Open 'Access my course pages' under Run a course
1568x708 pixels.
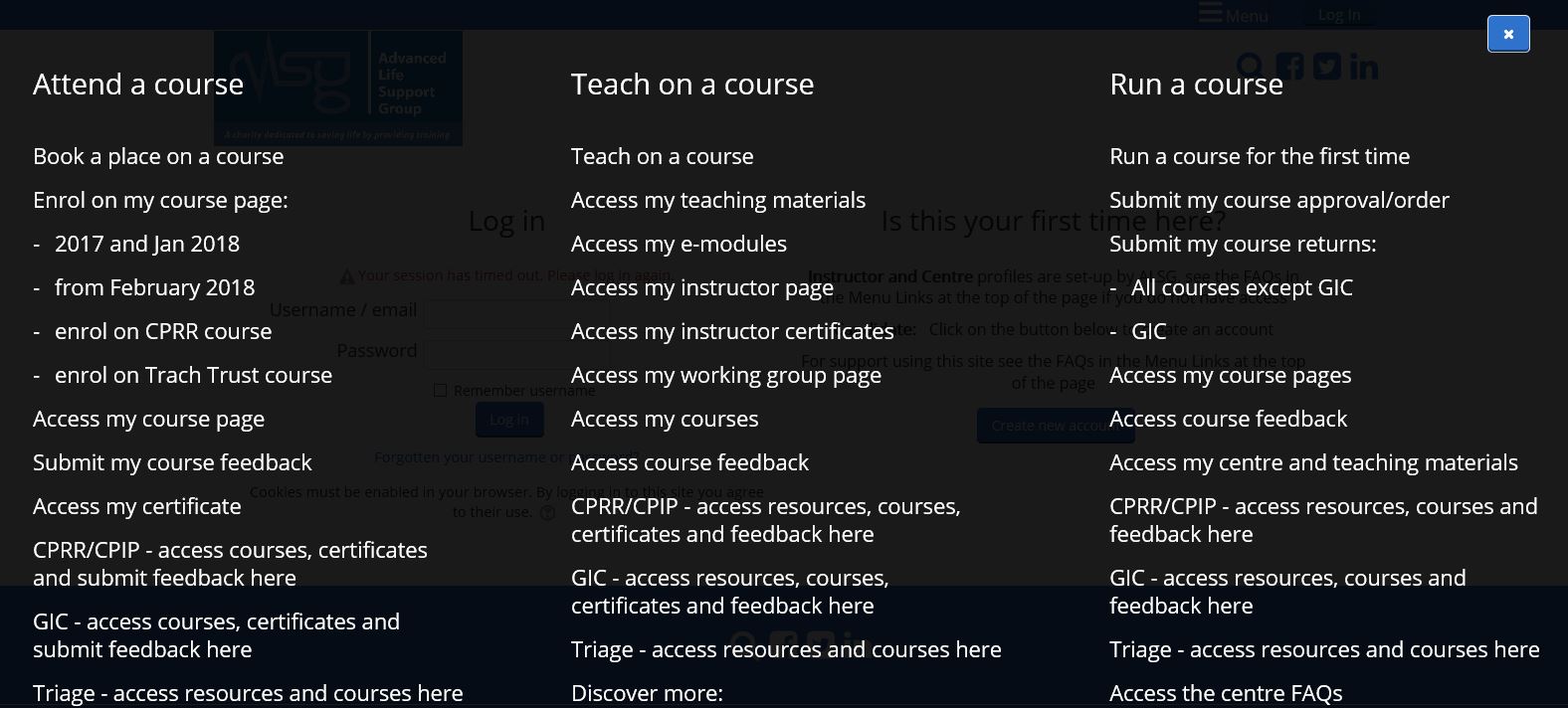pyautogui.click(x=1230, y=375)
